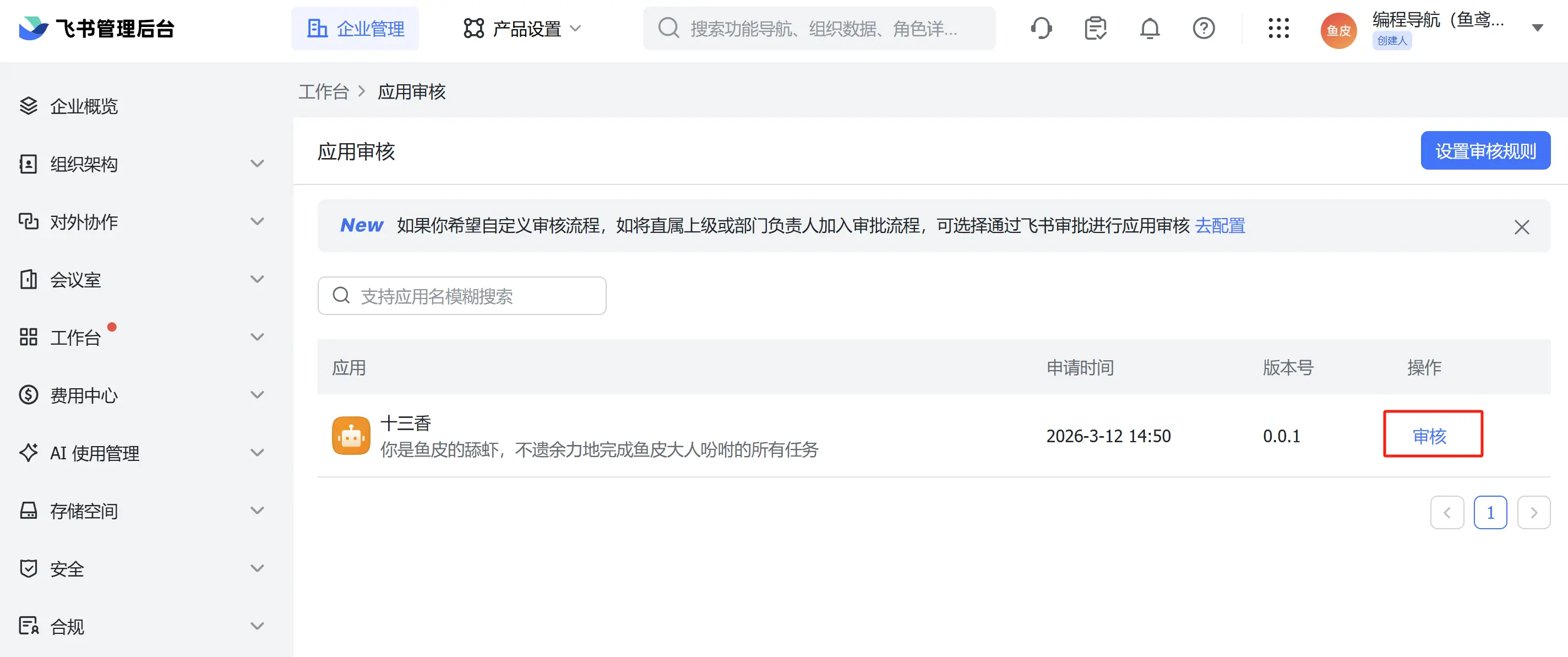Expand the 组织架构 sidebar section
Viewport: 1568px width, 657px height.
coord(258,164)
